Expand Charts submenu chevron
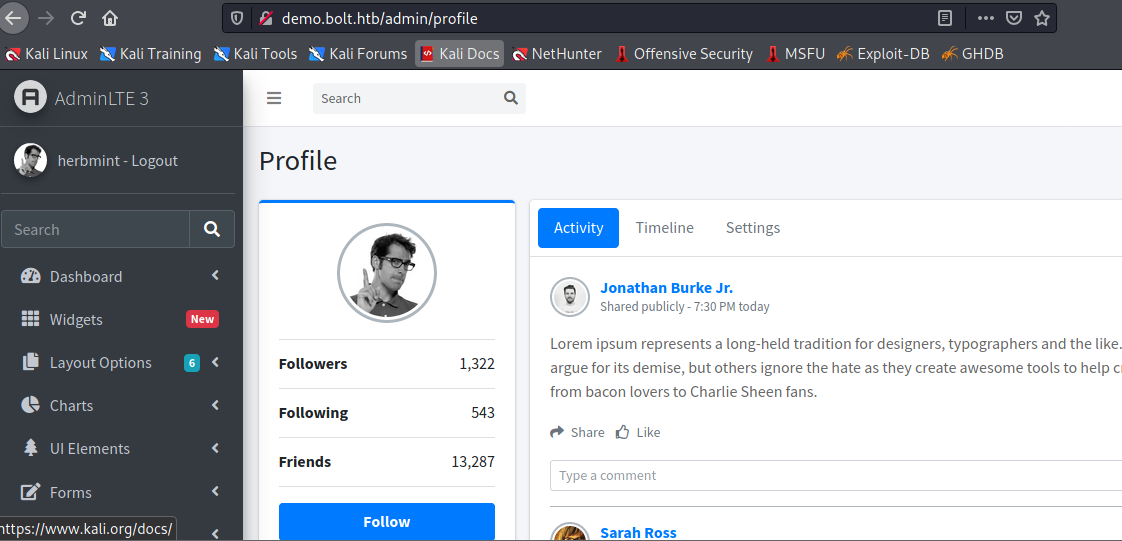This screenshot has height=541, width=1122. [215, 405]
